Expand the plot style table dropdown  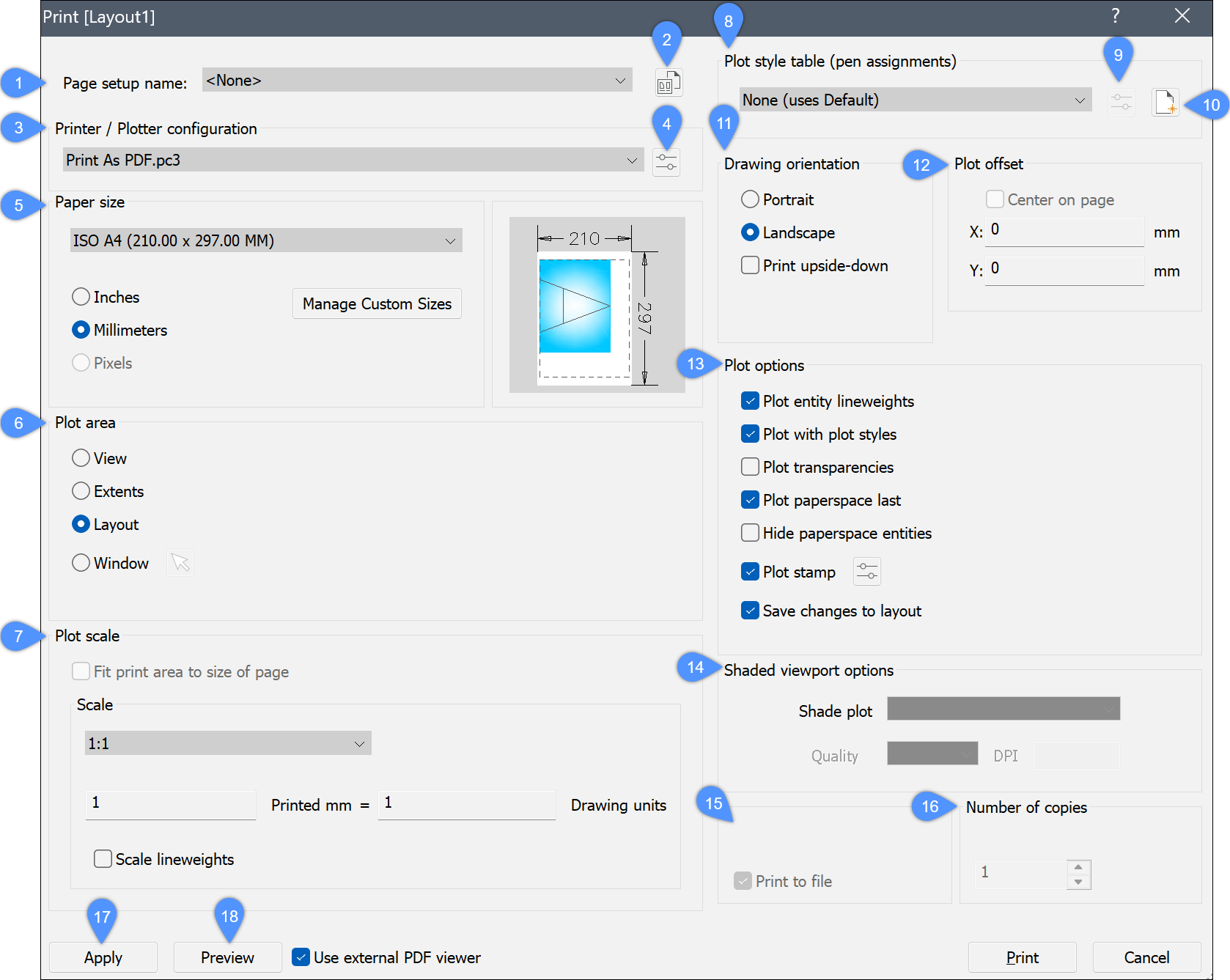915,100
